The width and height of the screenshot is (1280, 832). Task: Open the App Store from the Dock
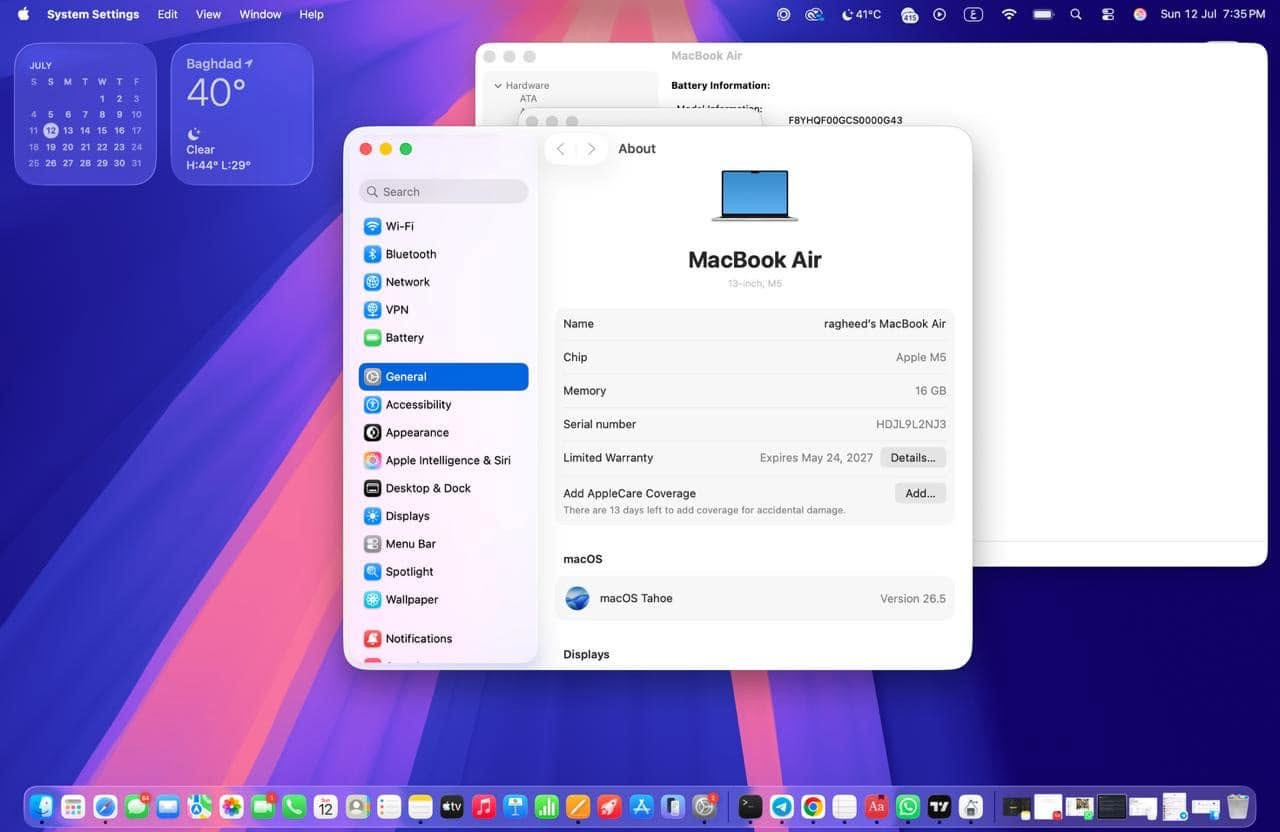[x=641, y=807]
